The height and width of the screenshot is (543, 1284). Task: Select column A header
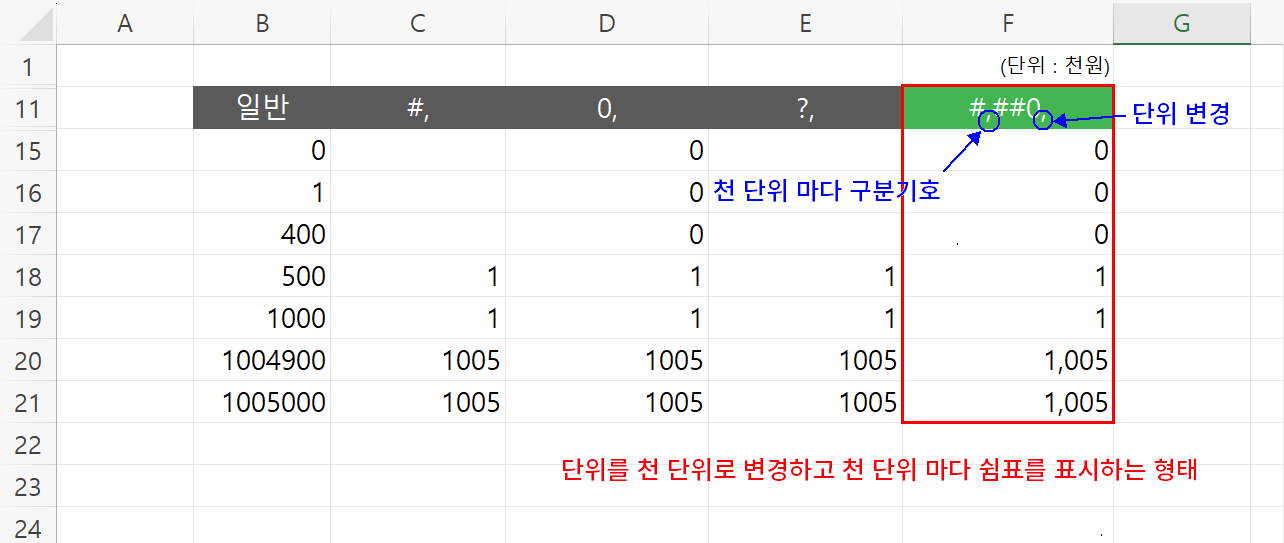(125, 23)
